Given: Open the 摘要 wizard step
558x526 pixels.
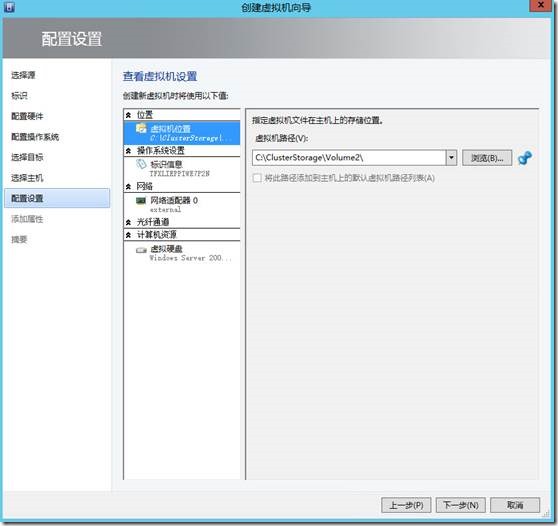Looking at the screenshot, I should coord(19,240).
